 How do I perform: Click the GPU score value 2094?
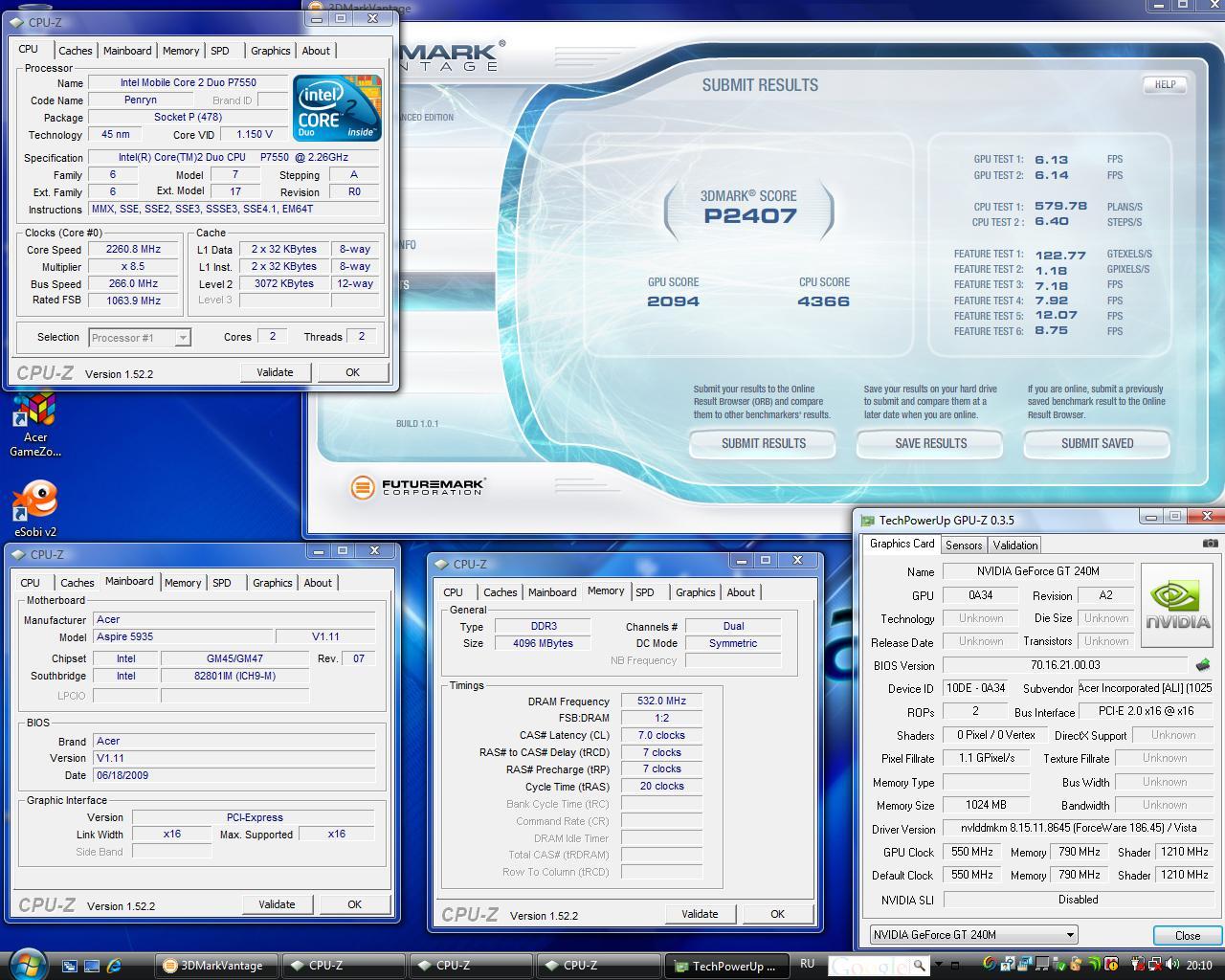click(x=673, y=301)
